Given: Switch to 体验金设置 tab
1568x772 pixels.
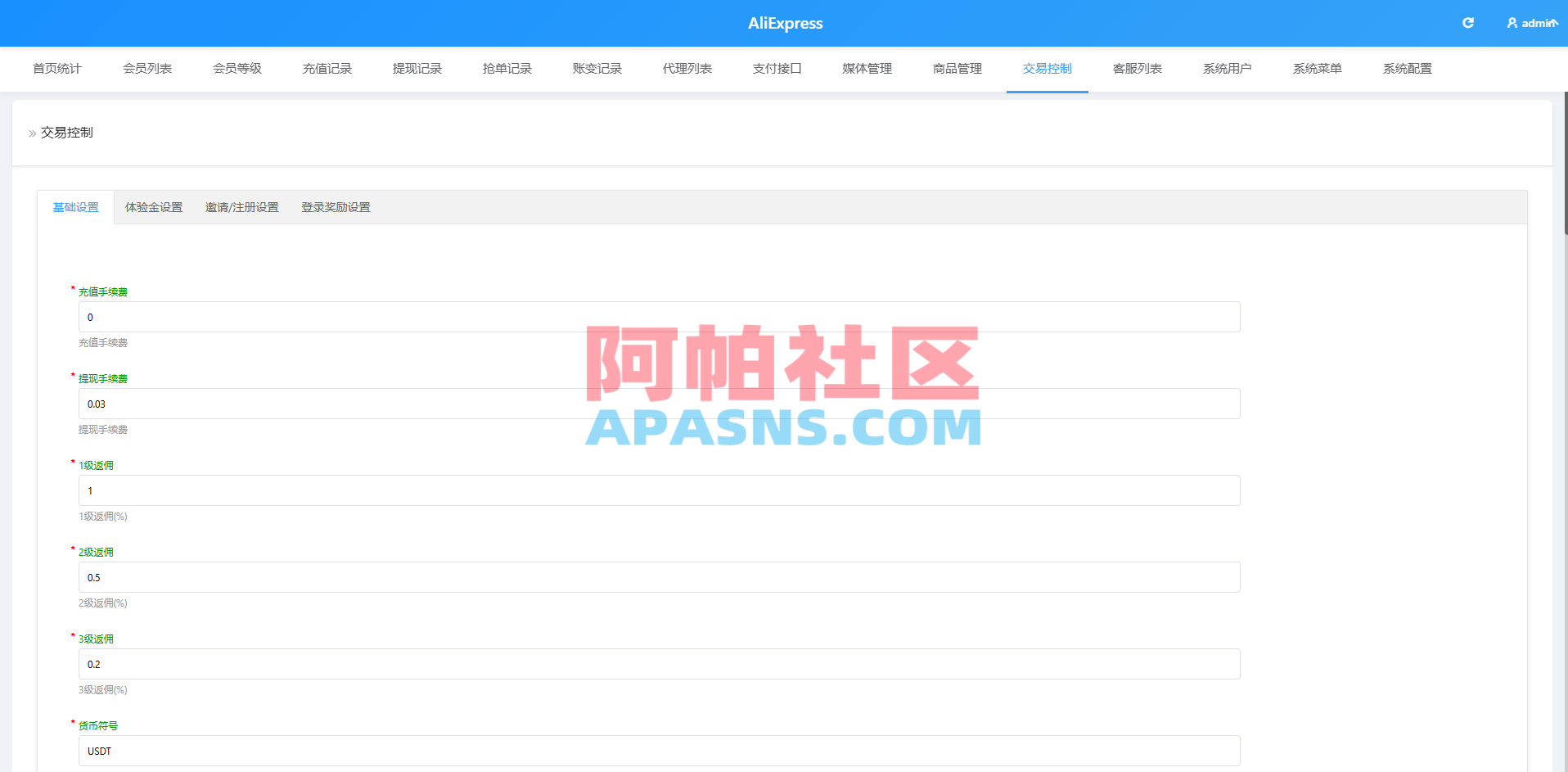Looking at the screenshot, I should coord(154,208).
